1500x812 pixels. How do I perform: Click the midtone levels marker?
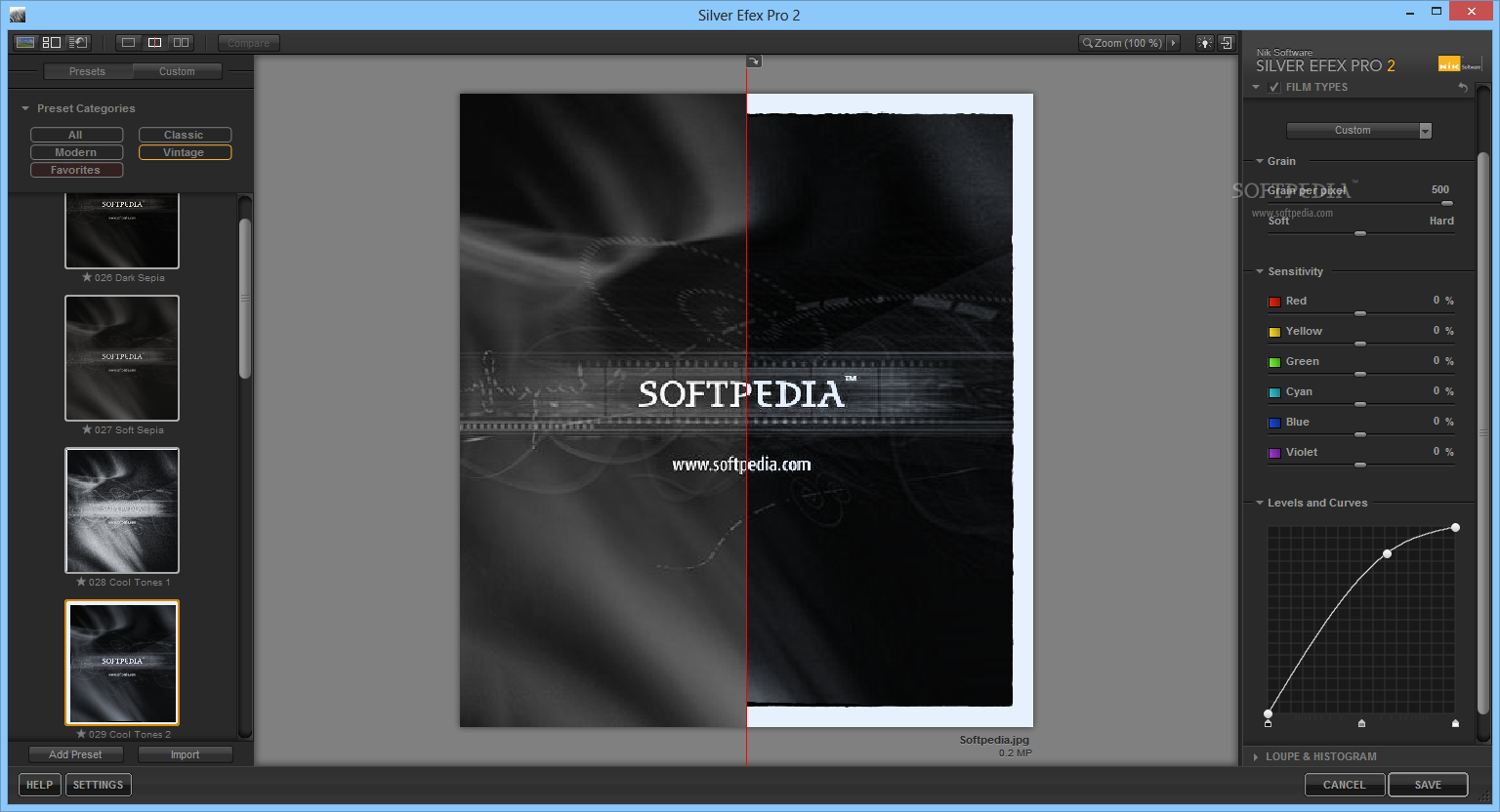(x=1361, y=723)
